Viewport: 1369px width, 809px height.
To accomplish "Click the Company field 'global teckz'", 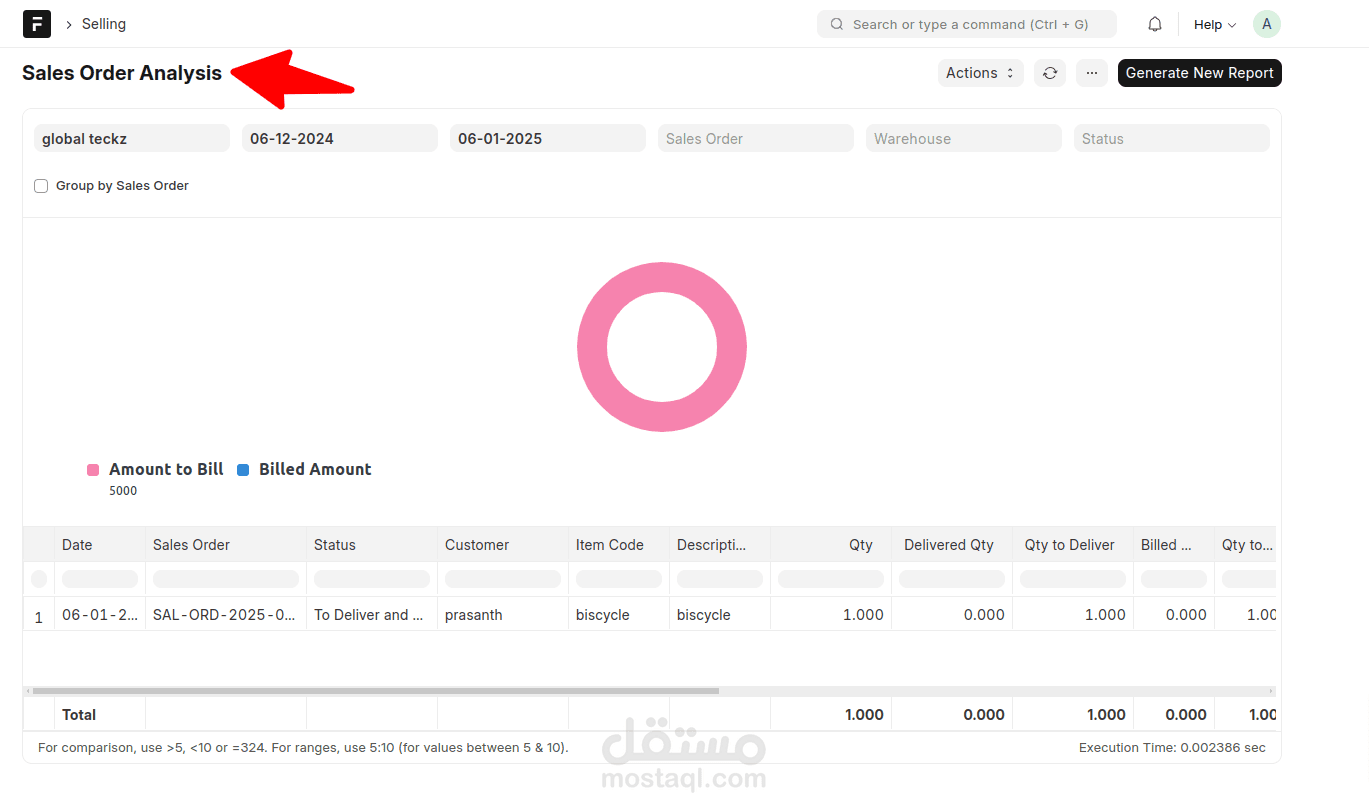I will (x=132, y=139).
